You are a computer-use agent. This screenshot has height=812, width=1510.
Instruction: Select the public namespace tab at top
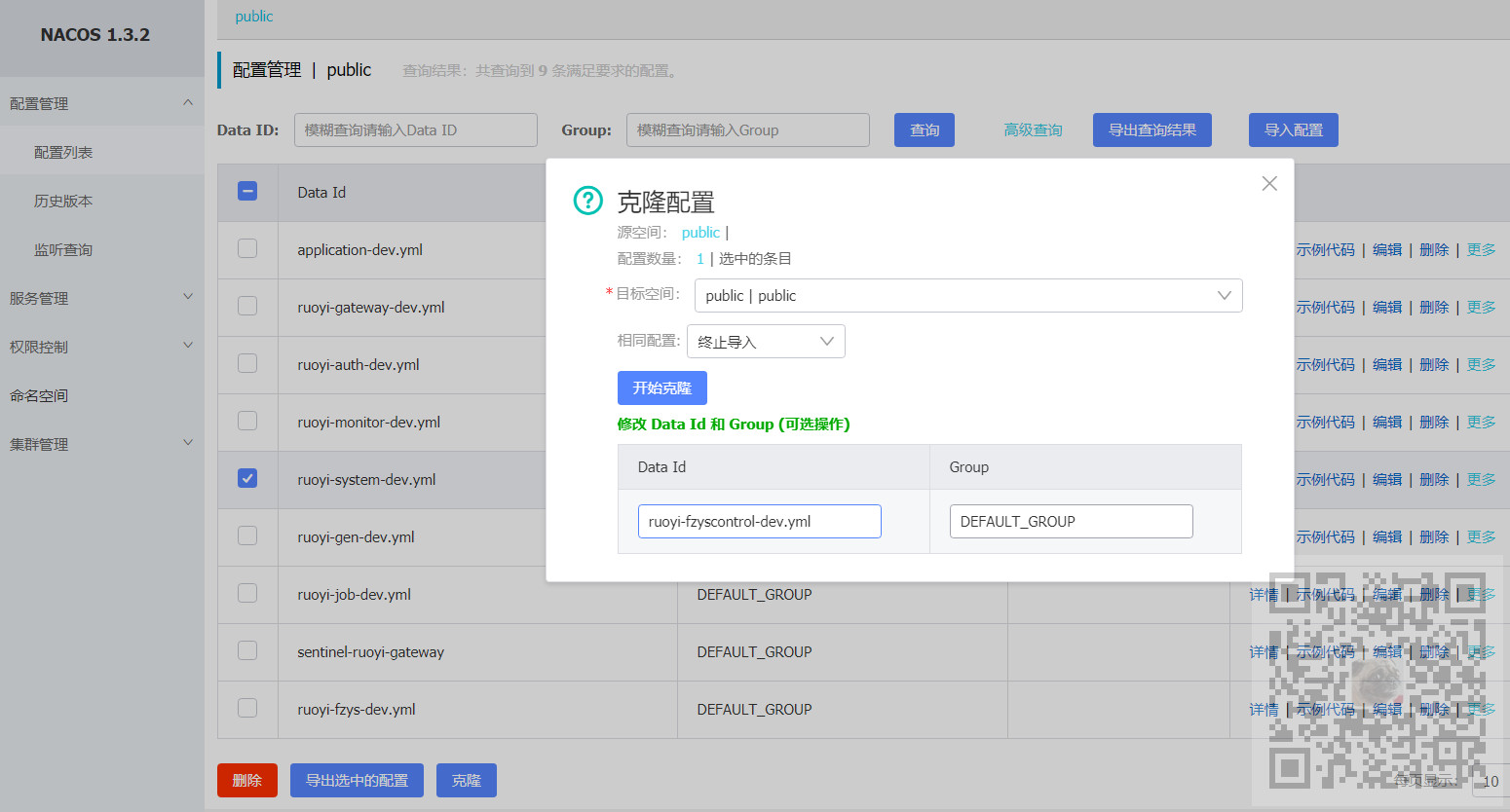pos(254,17)
